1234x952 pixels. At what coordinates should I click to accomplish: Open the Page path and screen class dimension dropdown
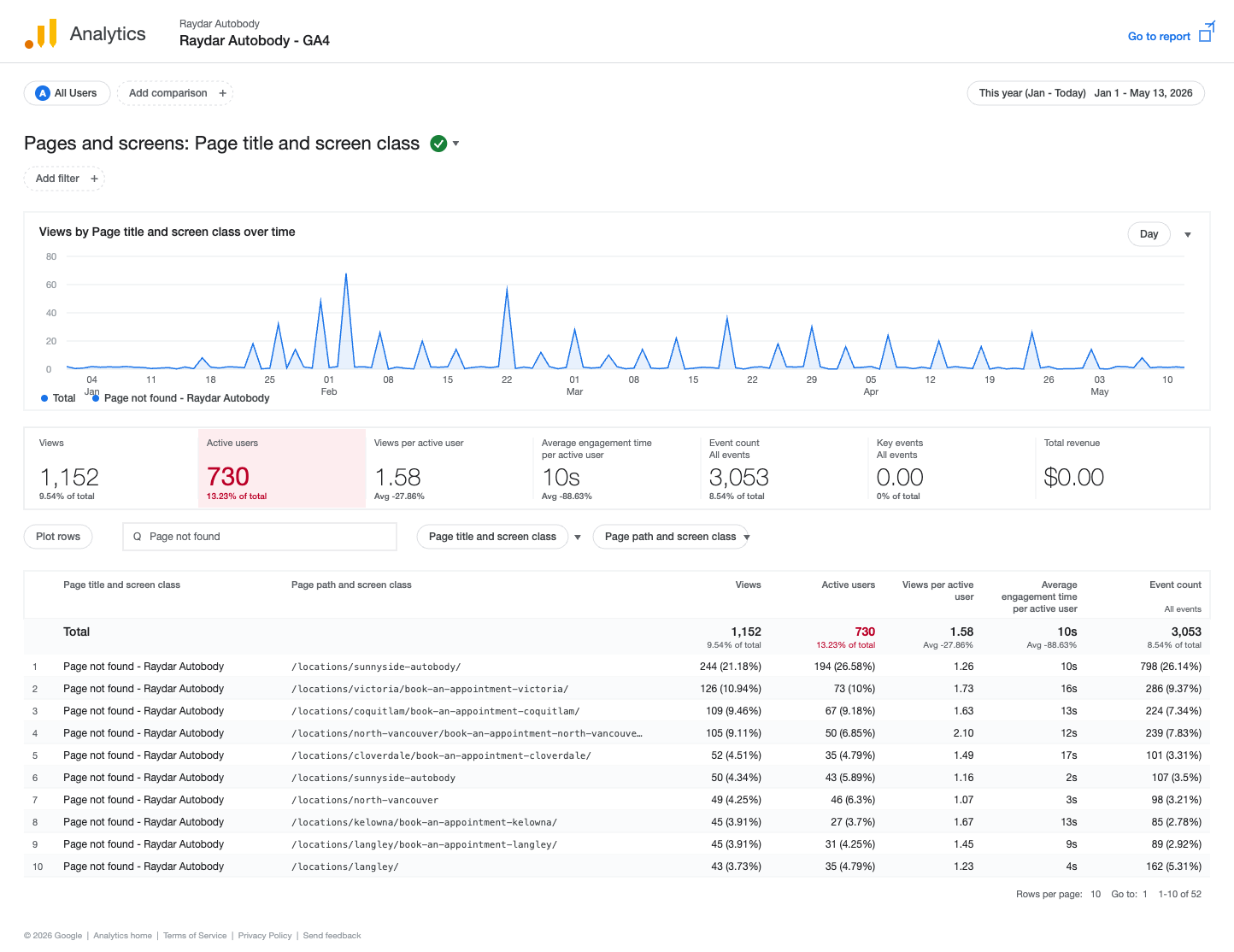pyautogui.click(x=670, y=537)
